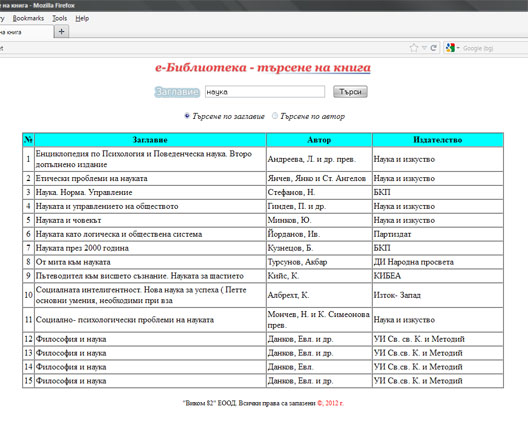Click author 'Янчев, Янко и Ст. Ангелов'
Image resolution: width=528 pixels, height=438 pixels.
click(x=317, y=178)
